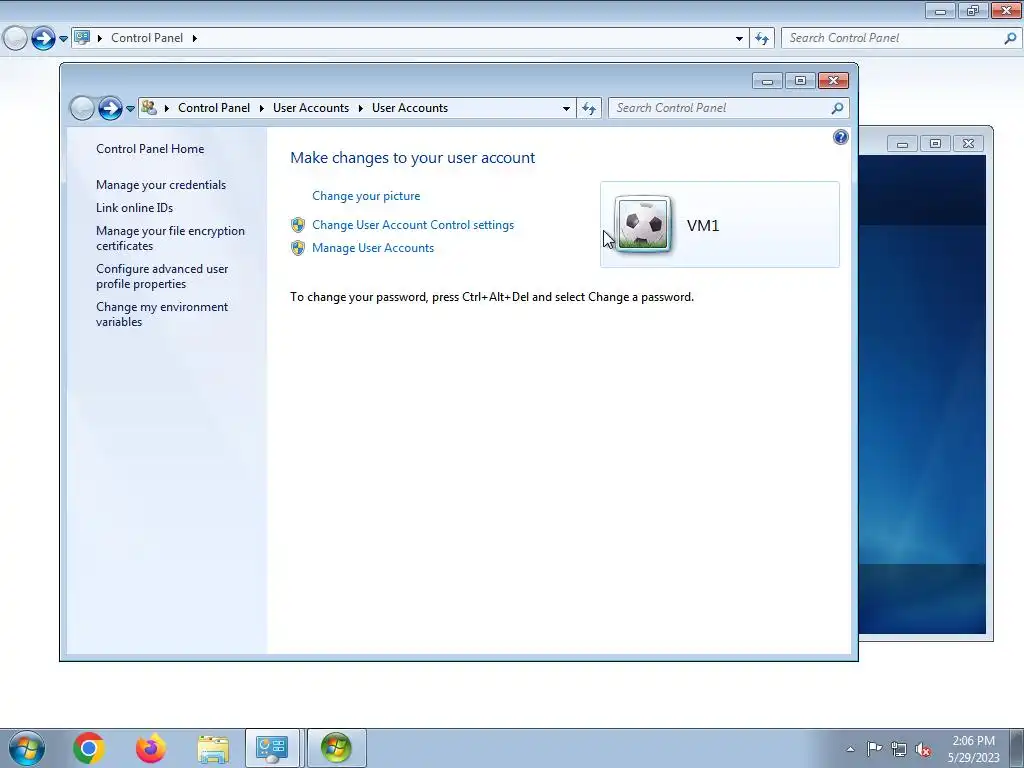Click the Back arrow in User Accounts window
This screenshot has height=768, width=1024.
click(82, 108)
